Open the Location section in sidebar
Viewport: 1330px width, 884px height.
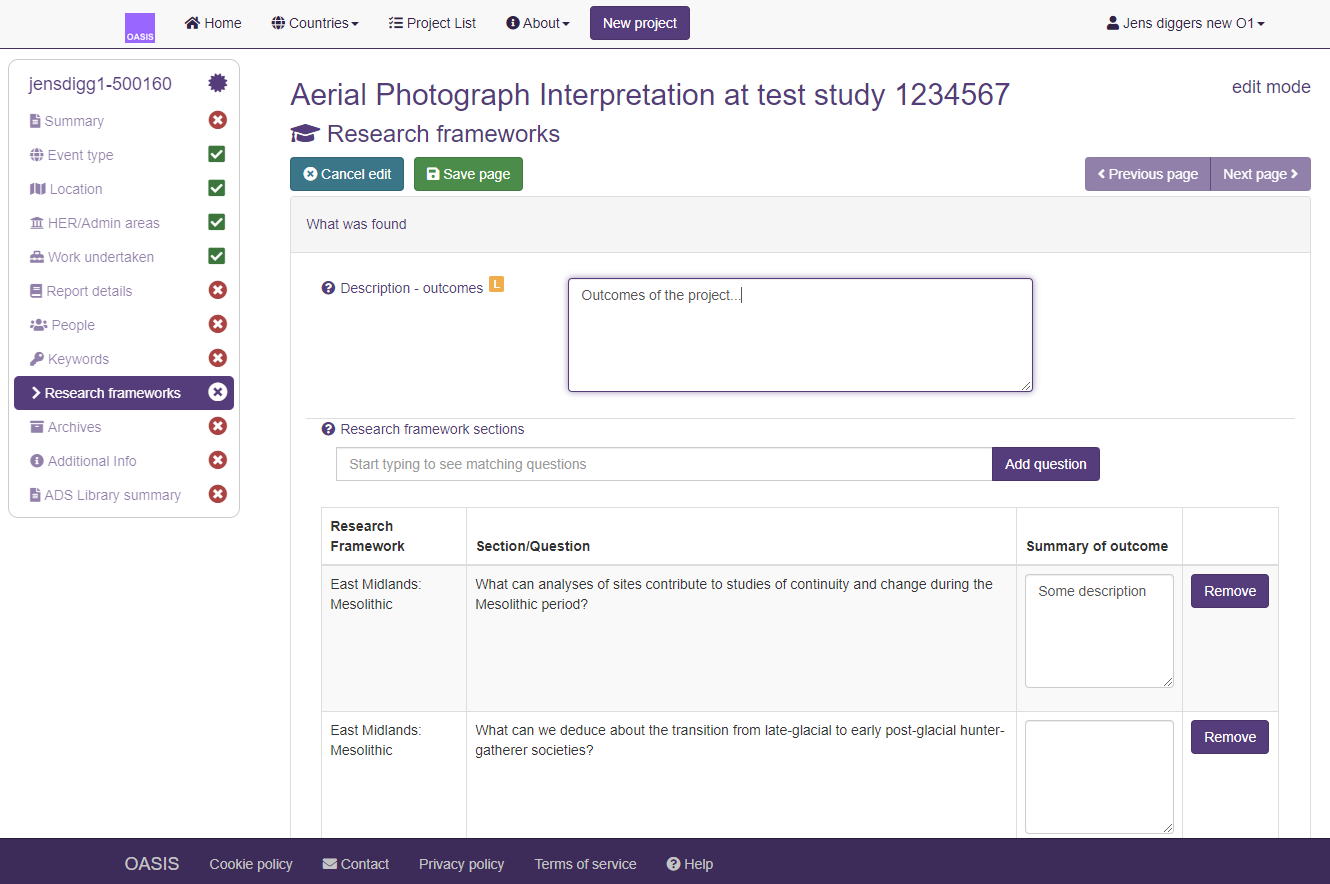tap(66, 189)
